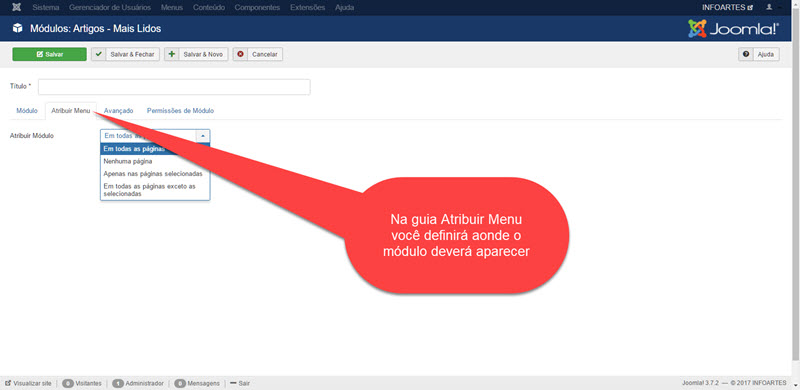Click the Administrador counter badge

point(118,383)
